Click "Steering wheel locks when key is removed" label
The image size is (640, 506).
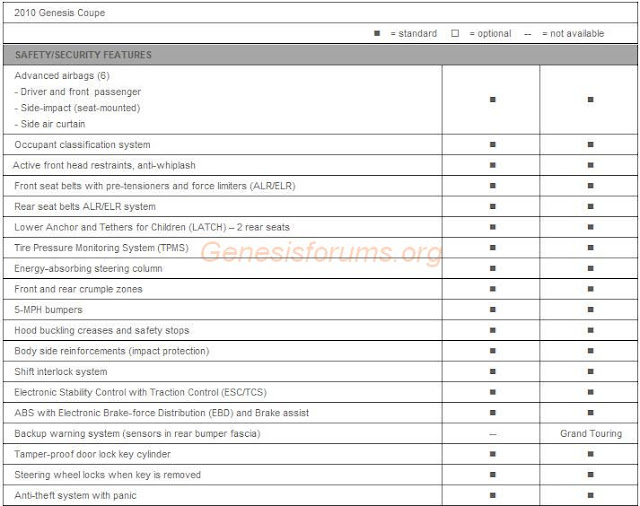pyautogui.click(x=107, y=475)
